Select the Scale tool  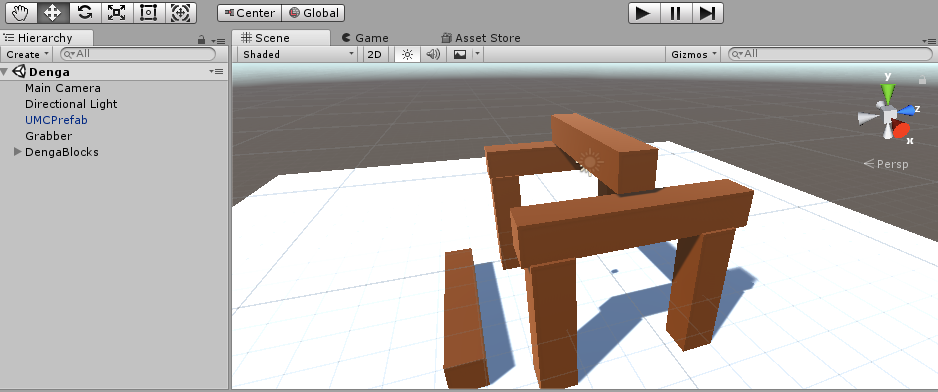pyautogui.click(x=116, y=13)
